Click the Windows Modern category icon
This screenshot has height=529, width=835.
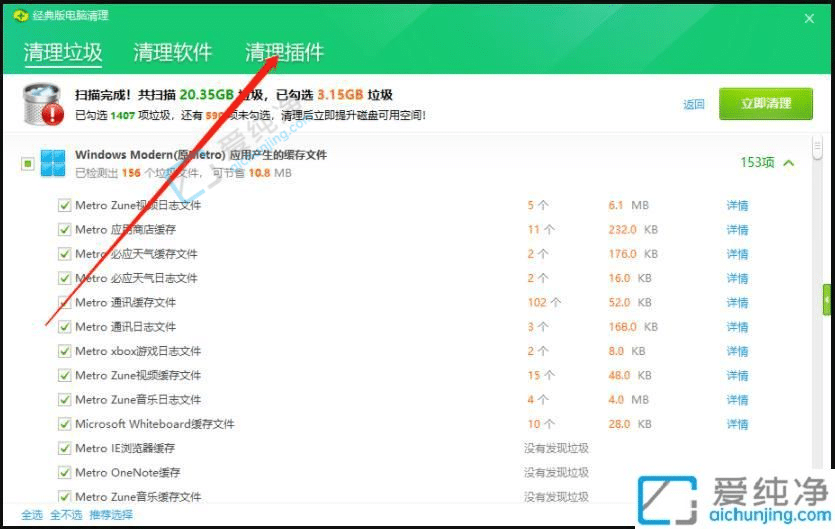[53, 163]
